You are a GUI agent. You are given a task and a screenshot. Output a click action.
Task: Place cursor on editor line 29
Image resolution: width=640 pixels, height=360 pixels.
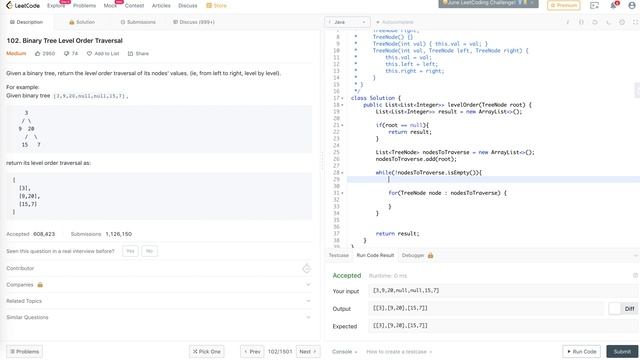493,179
